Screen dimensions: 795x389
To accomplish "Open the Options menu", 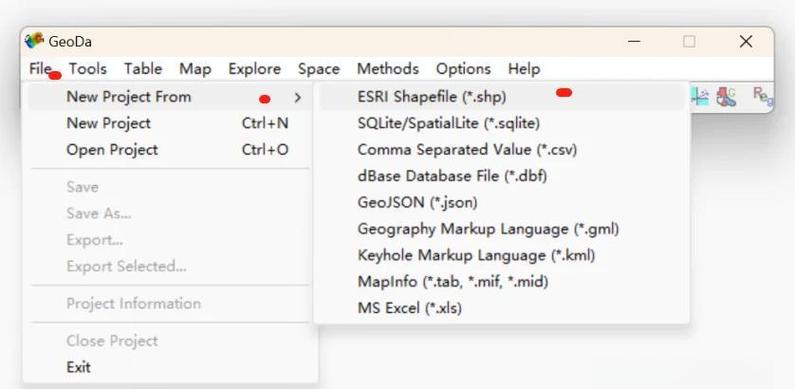I will coord(463,69).
